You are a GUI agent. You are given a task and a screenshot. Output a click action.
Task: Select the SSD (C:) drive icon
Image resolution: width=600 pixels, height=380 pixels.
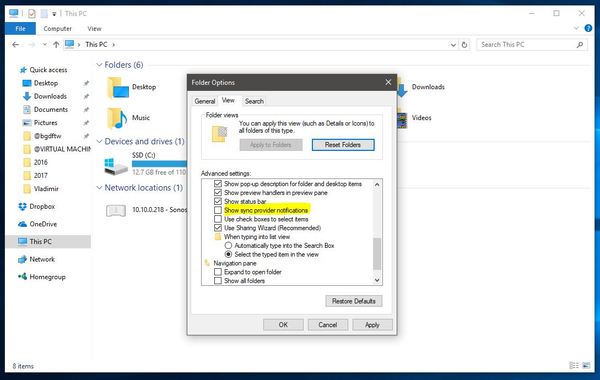116,167
